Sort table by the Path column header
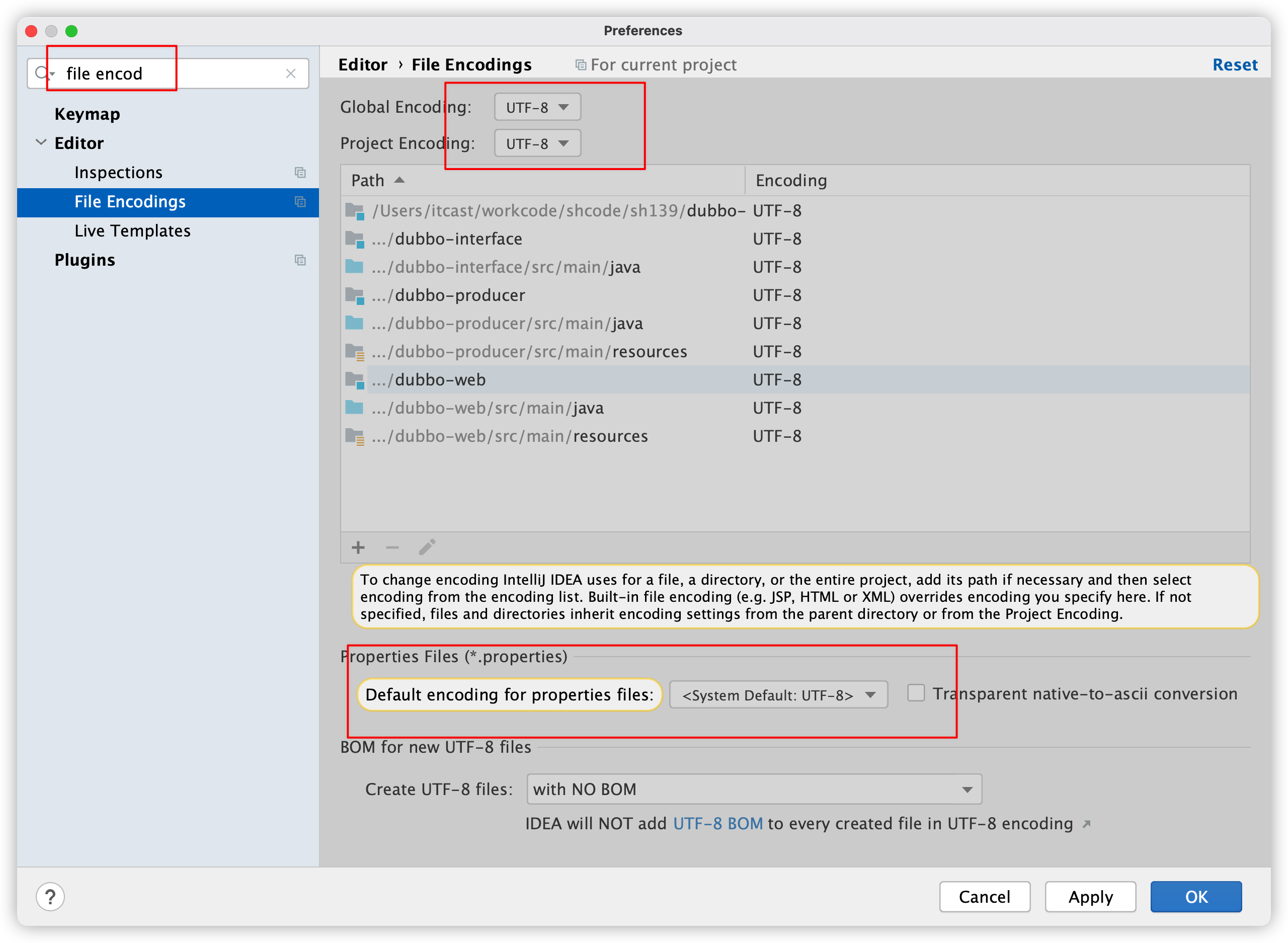The image size is (1288, 943). click(368, 180)
